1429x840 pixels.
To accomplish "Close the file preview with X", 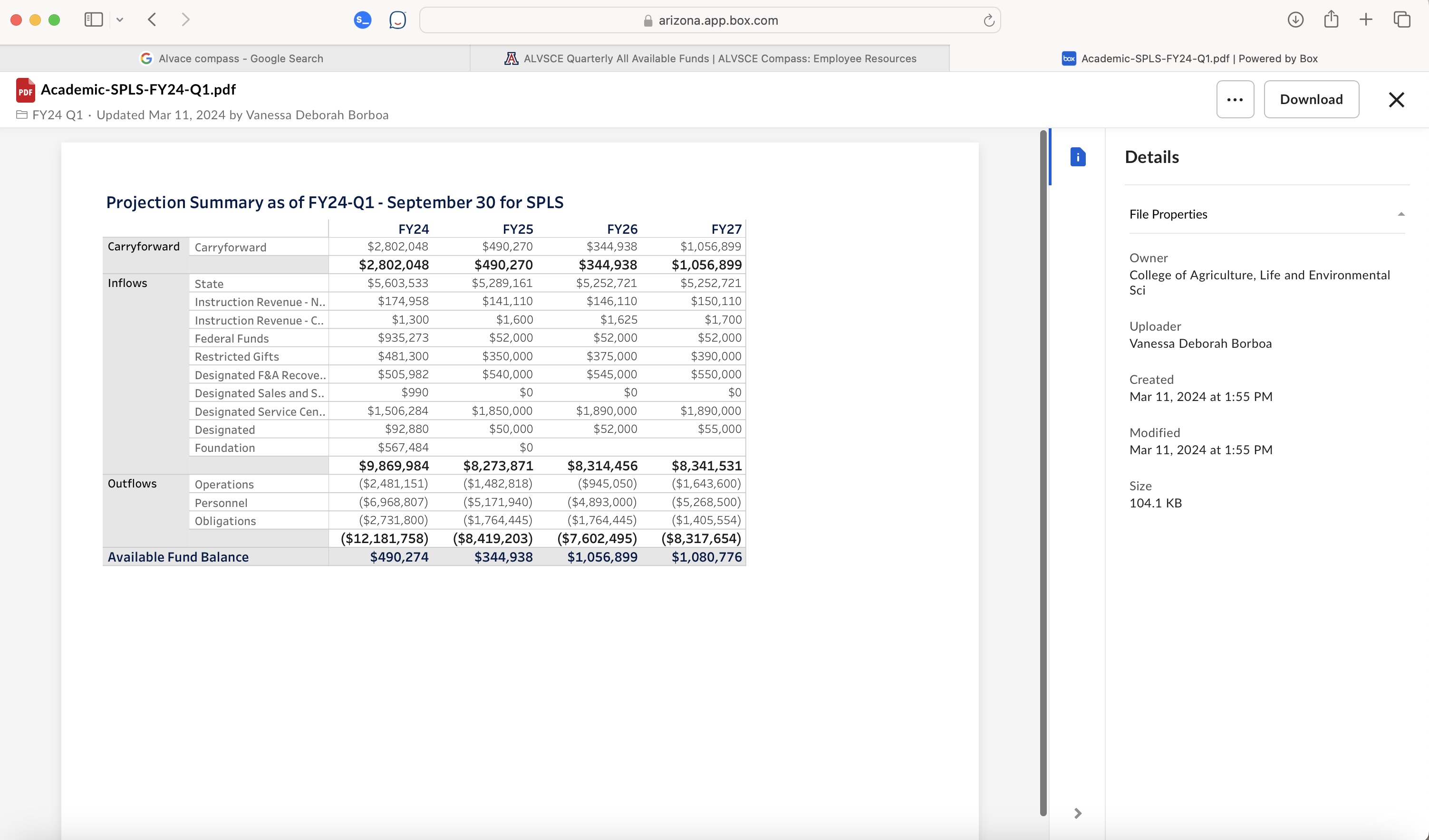I will [1396, 100].
